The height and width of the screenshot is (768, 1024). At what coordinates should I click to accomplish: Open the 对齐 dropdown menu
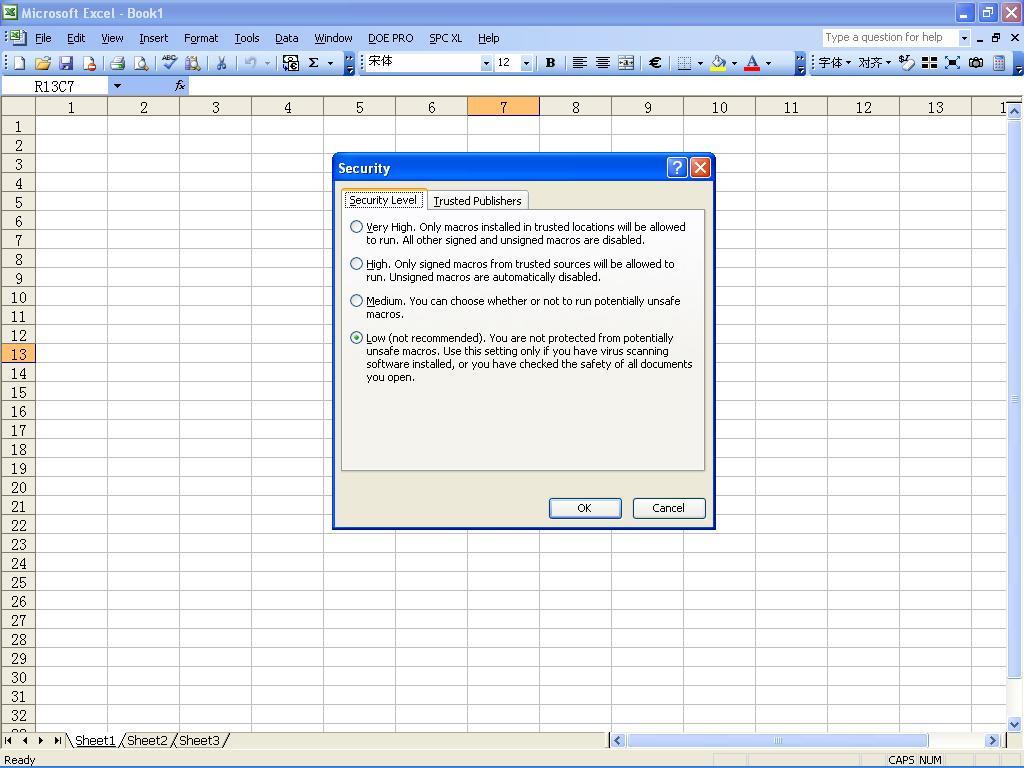point(874,63)
